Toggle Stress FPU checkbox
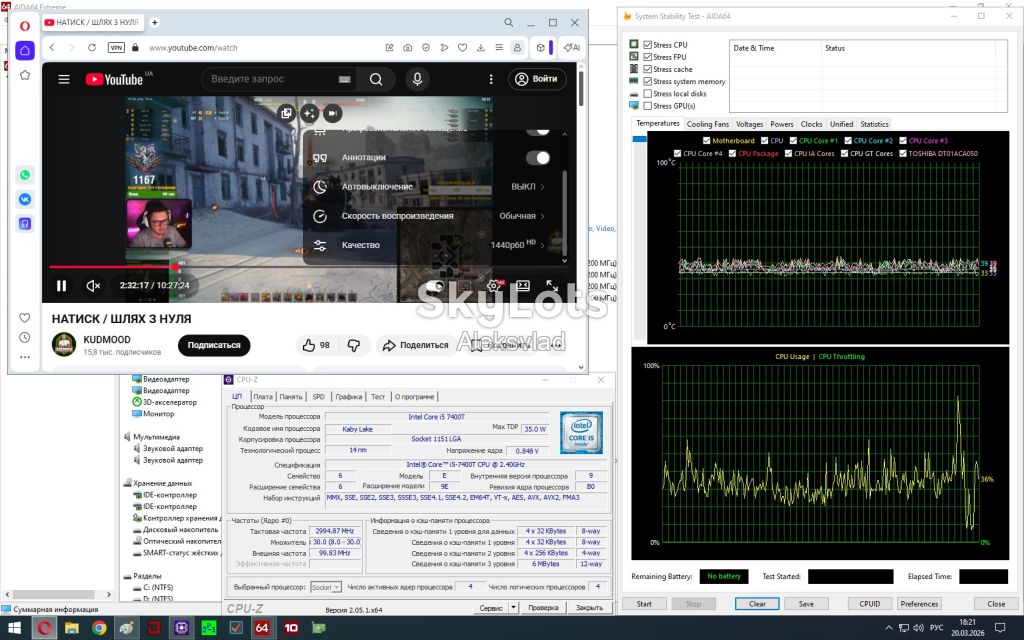The image size is (1024, 640). pyautogui.click(x=648, y=57)
